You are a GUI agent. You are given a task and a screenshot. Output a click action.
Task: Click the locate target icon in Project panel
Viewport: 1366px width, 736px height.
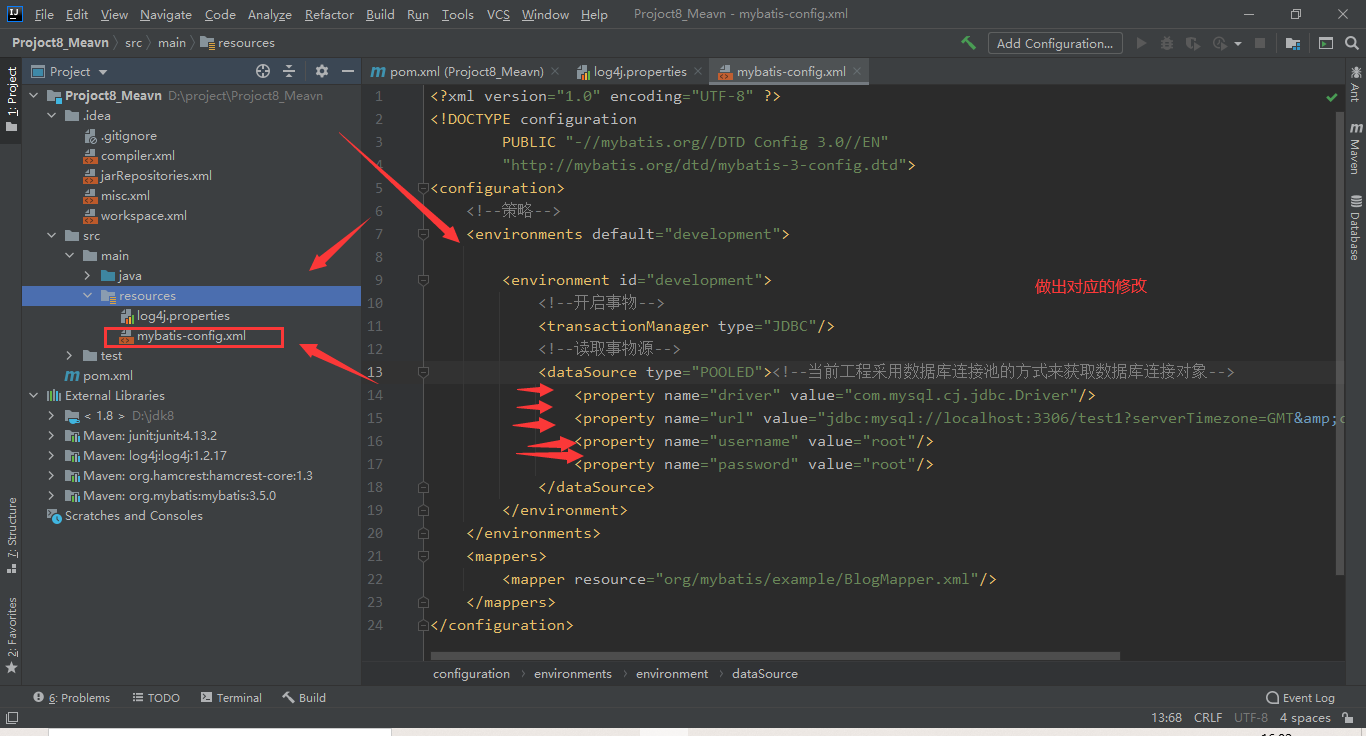263,71
